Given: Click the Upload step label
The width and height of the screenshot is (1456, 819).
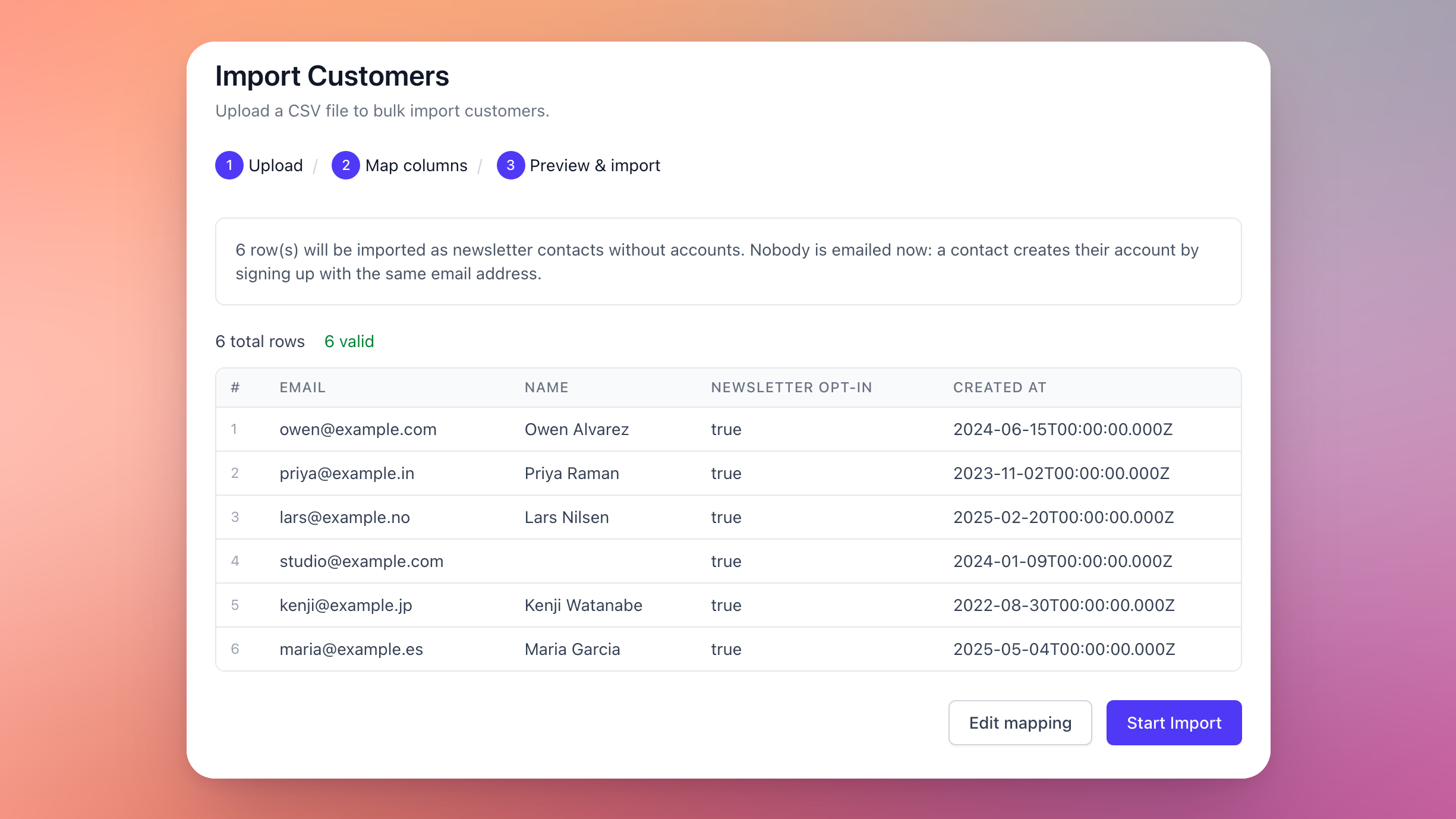Looking at the screenshot, I should point(276,165).
